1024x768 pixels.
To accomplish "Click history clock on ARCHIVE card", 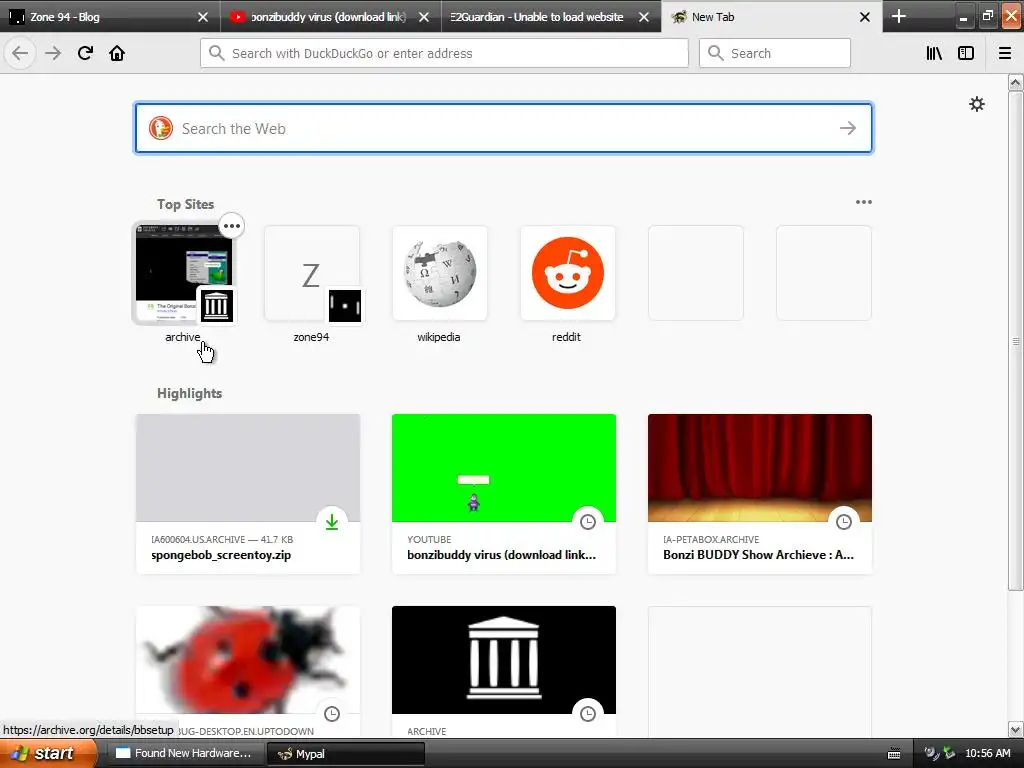I will [588, 714].
